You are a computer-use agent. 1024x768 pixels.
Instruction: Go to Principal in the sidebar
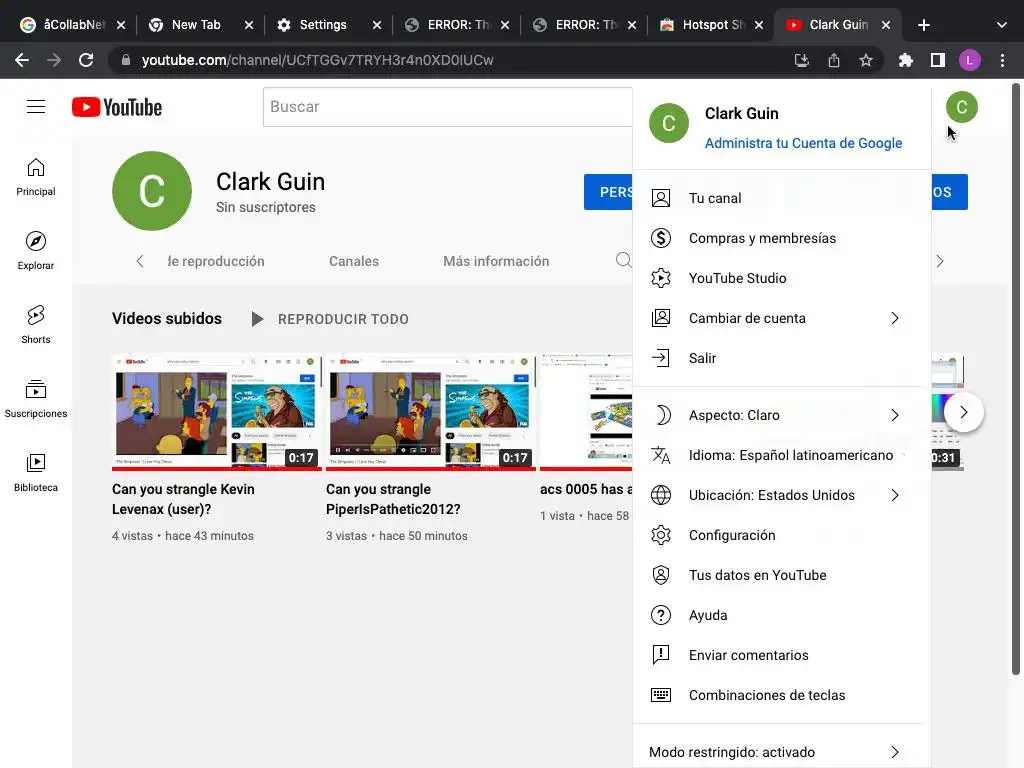(x=36, y=177)
